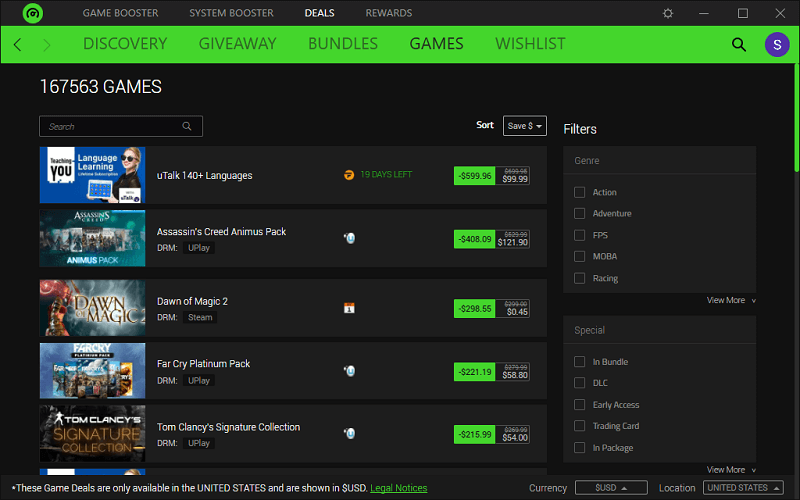Viewport: 800px width, 500px height.
Task: Open the Tom Clancy's Signature Collection thumbnail
Action: click(x=92, y=434)
